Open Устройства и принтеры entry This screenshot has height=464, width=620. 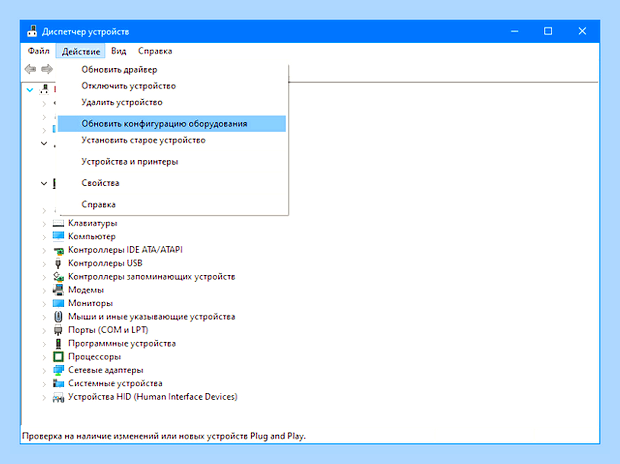(172, 161)
